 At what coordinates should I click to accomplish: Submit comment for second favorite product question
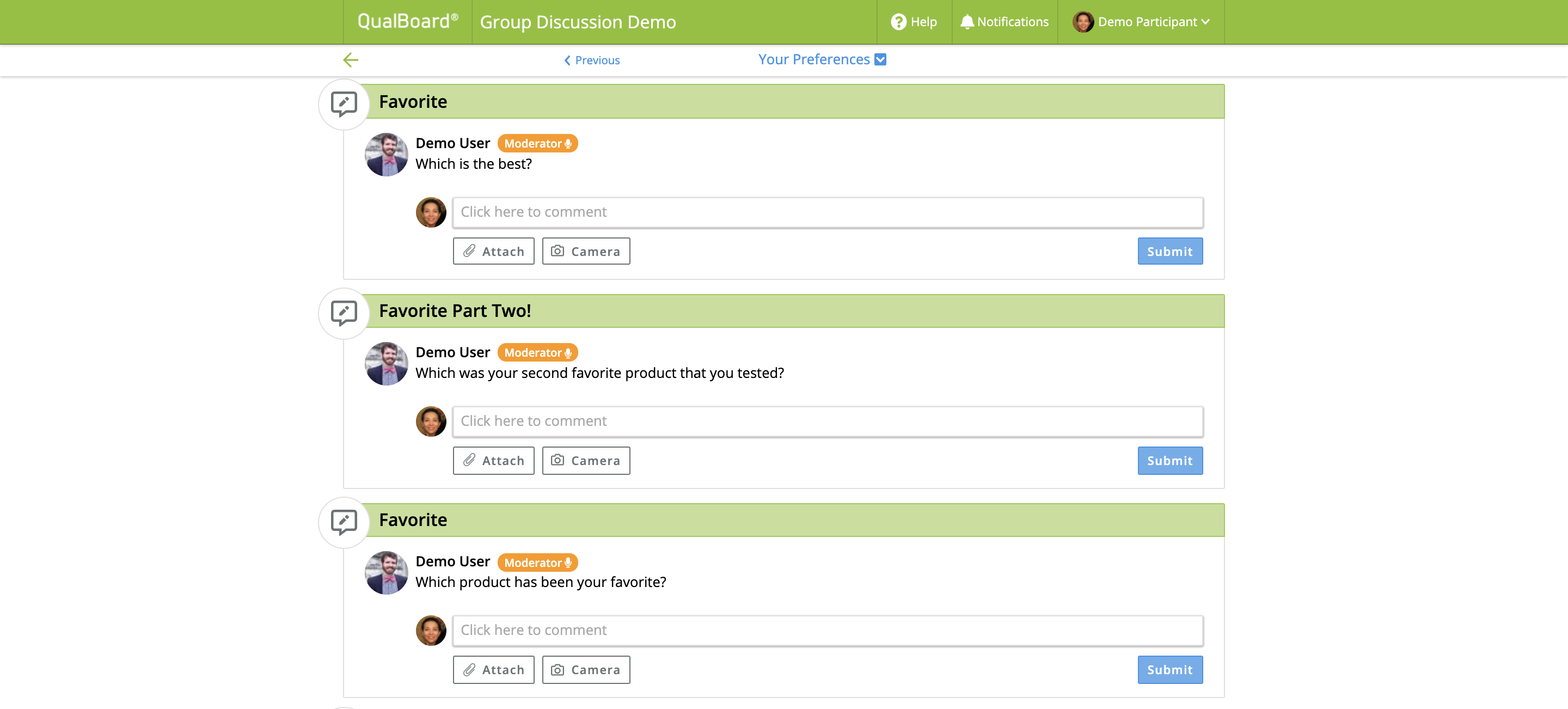click(1169, 461)
